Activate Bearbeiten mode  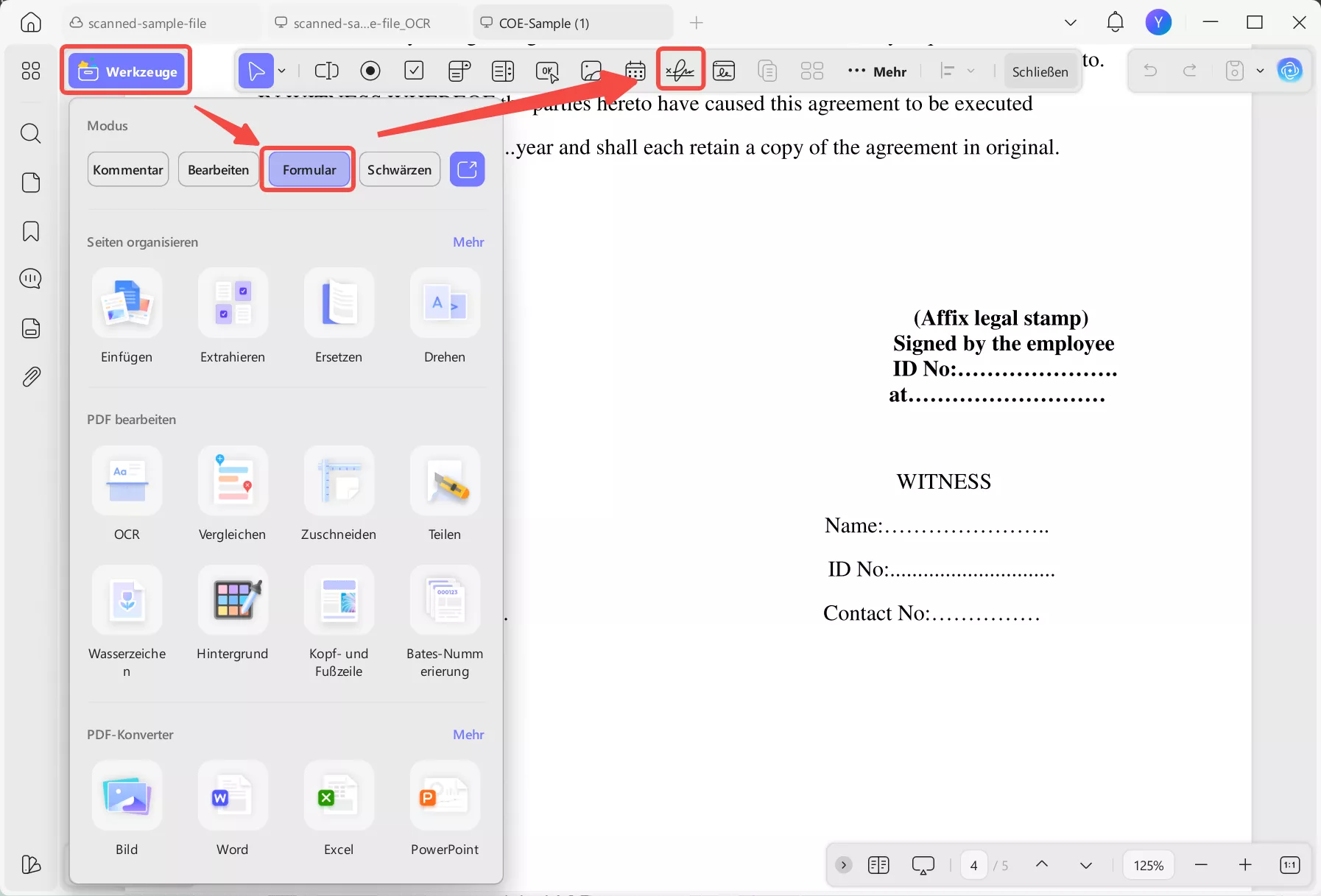[217, 169]
